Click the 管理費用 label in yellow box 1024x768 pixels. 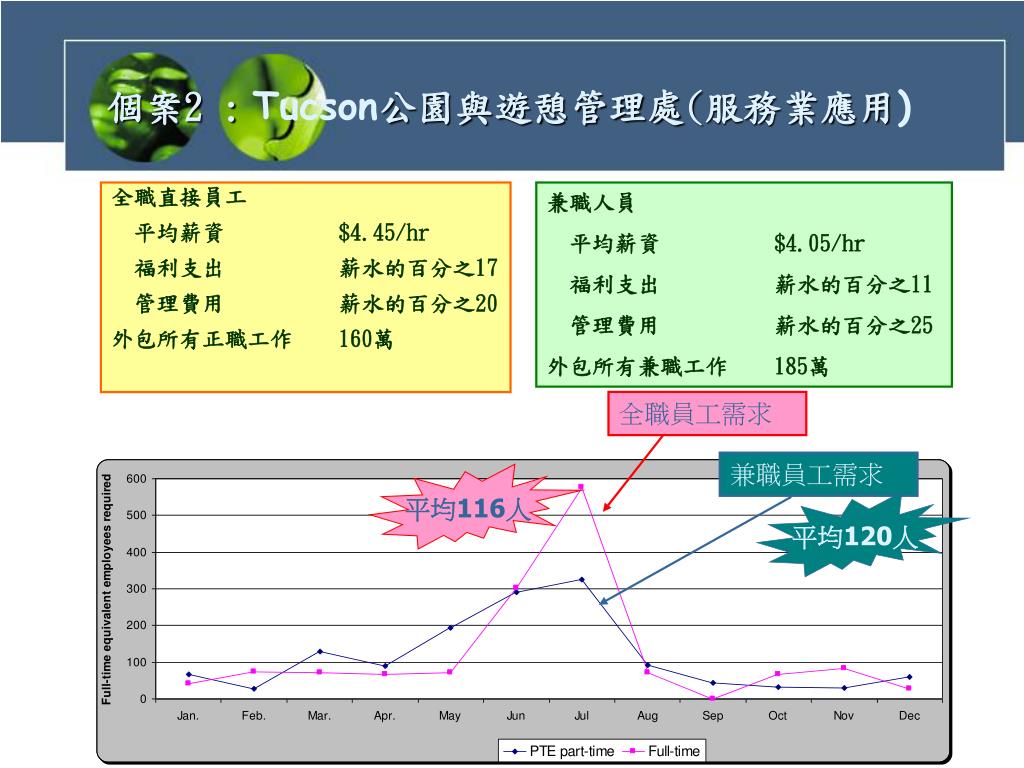[179, 304]
